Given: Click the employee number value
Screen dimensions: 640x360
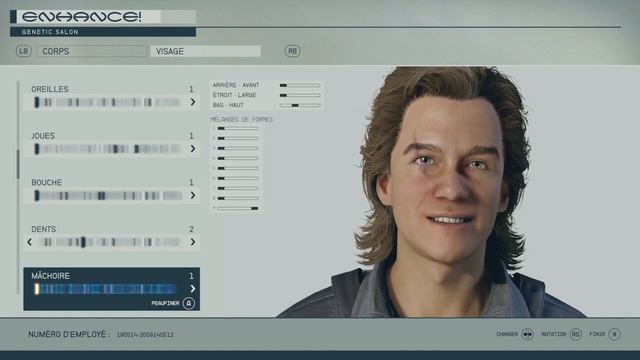Looking at the screenshot, I should [x=145, y=335].
